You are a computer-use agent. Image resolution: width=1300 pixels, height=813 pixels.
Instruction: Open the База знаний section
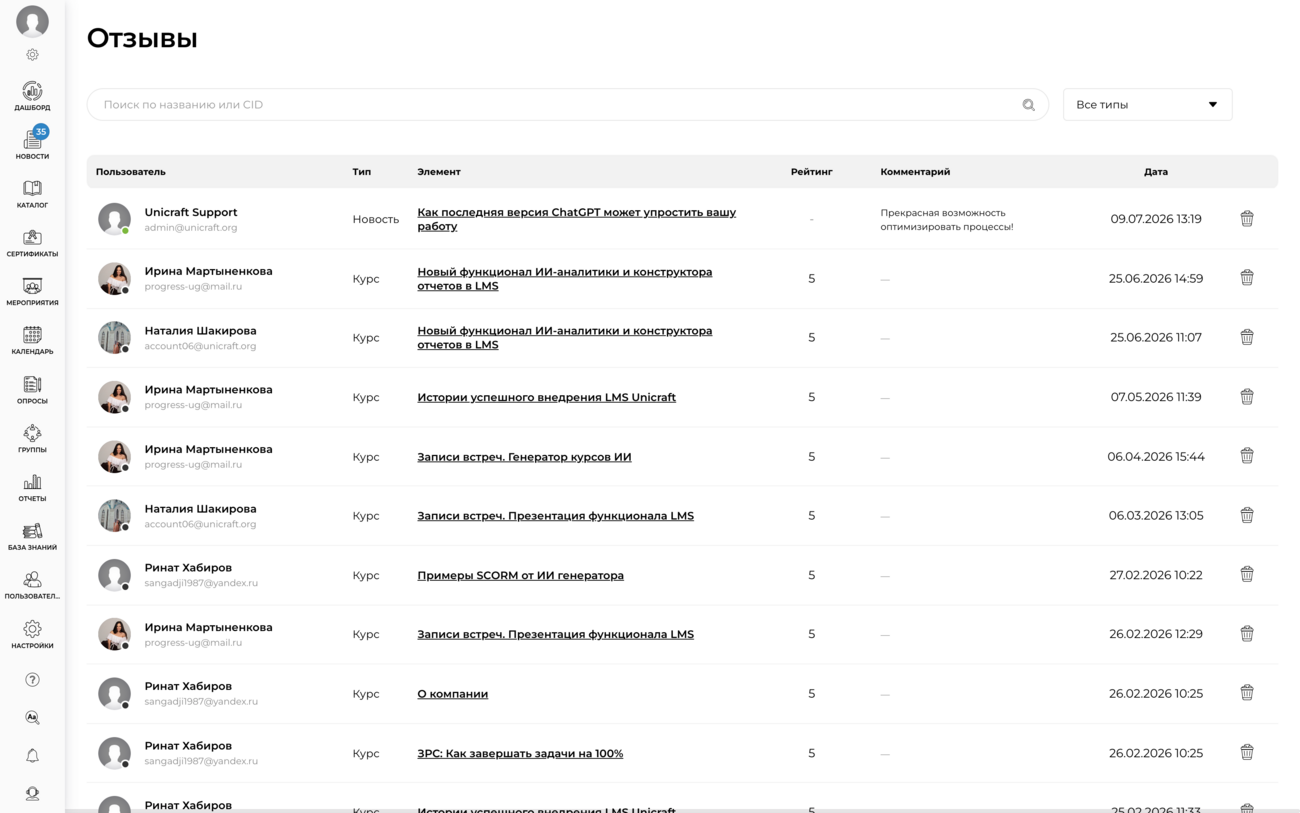tap(32, 537)
